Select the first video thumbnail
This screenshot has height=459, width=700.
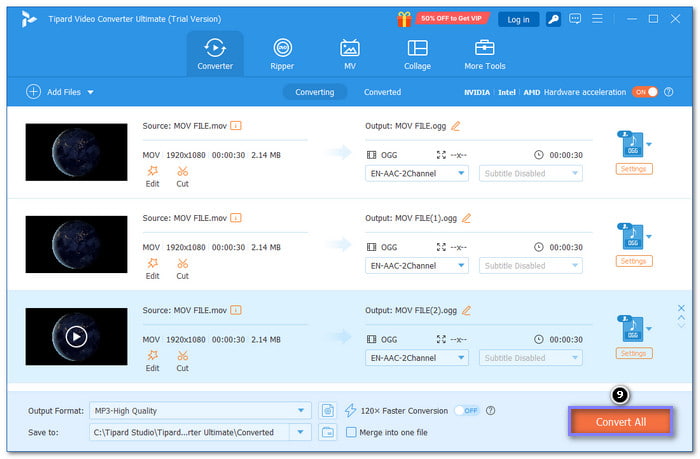click(76, 152)
